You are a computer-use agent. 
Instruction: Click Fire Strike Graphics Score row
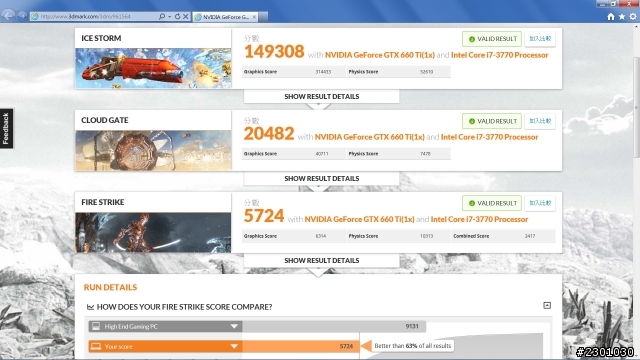pyautogui.click(x=294, y=236)
